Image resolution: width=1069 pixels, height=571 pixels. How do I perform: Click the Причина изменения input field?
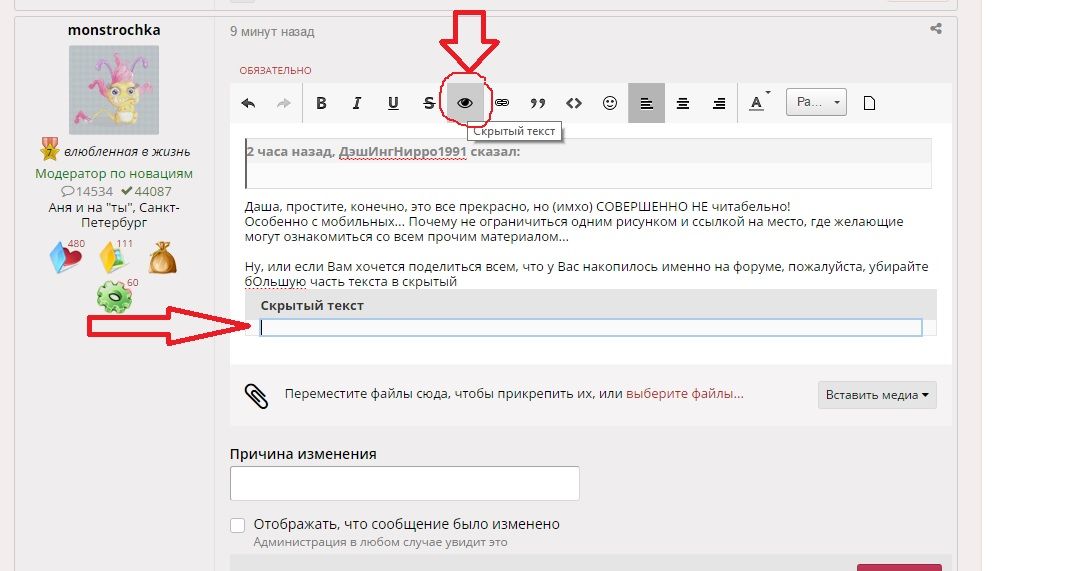coord(404,483)
